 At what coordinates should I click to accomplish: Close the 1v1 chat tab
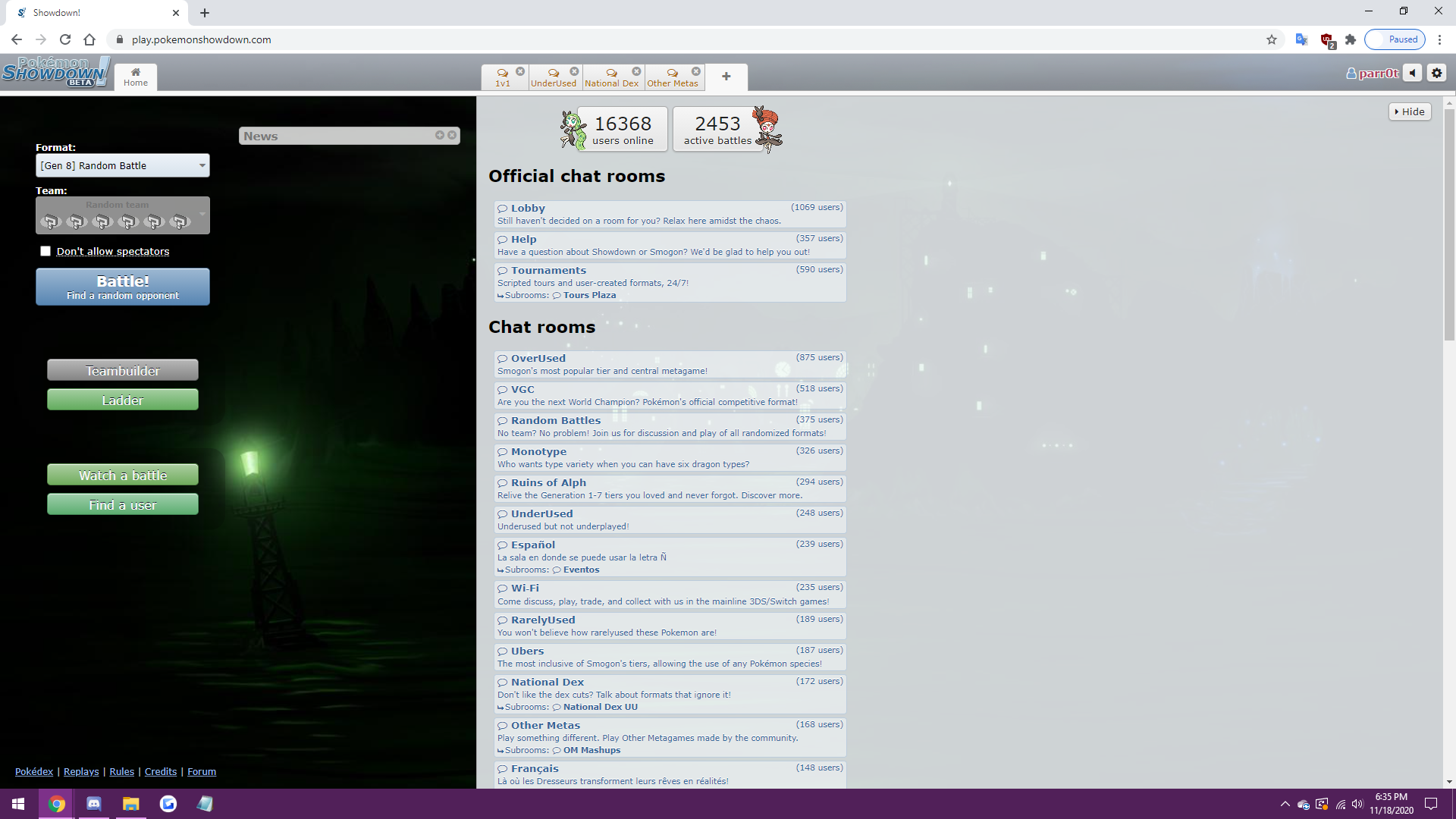tap(520, 71)
